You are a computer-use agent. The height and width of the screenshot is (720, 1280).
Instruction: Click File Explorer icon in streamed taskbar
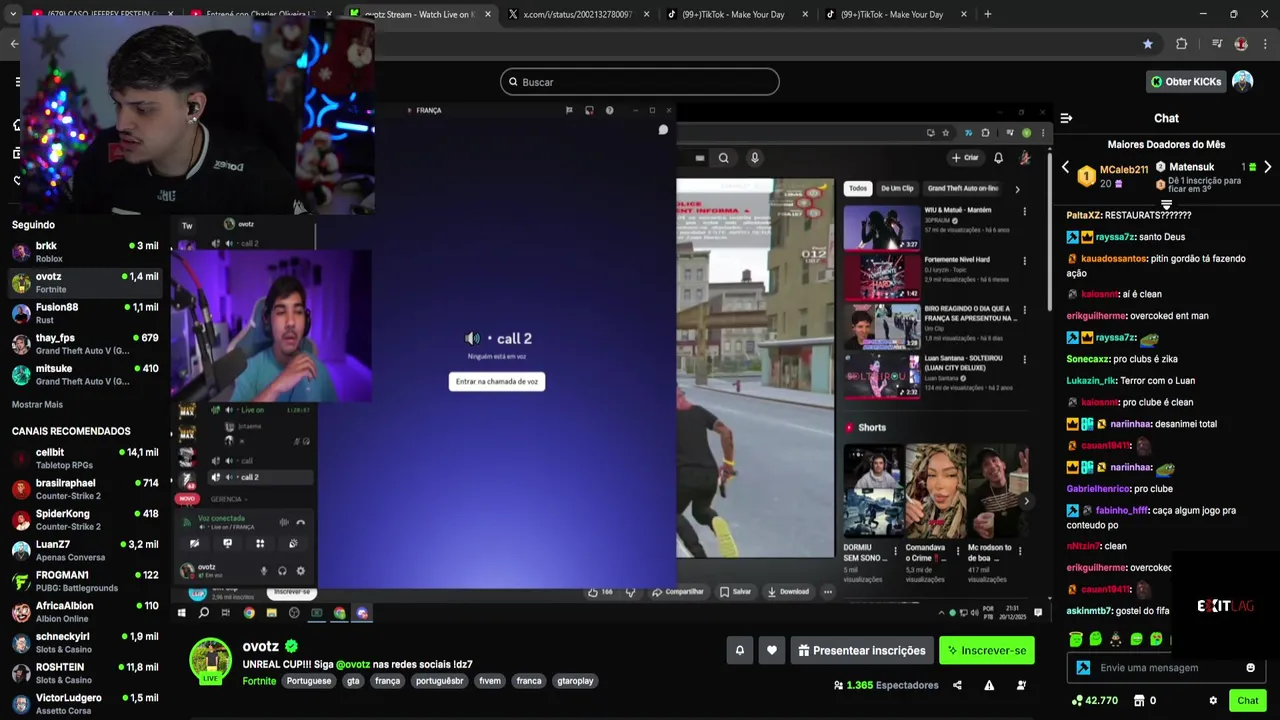pyautogui.click(x=271, y=613)
